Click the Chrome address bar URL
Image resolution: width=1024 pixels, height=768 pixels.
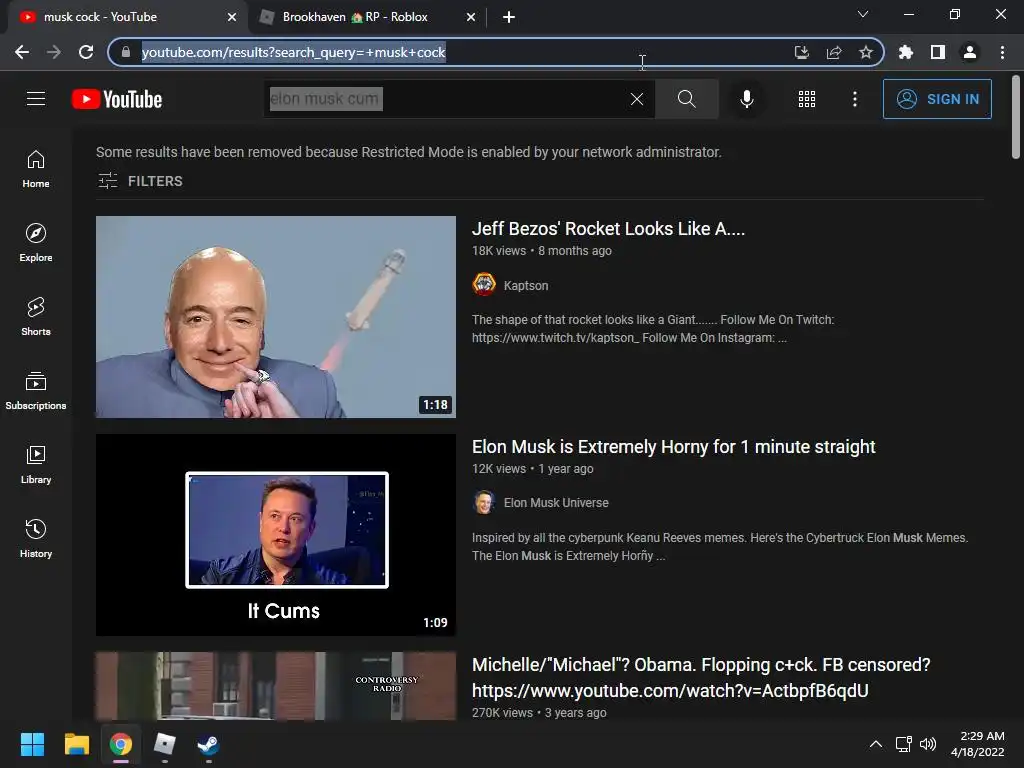pos(293,52)
